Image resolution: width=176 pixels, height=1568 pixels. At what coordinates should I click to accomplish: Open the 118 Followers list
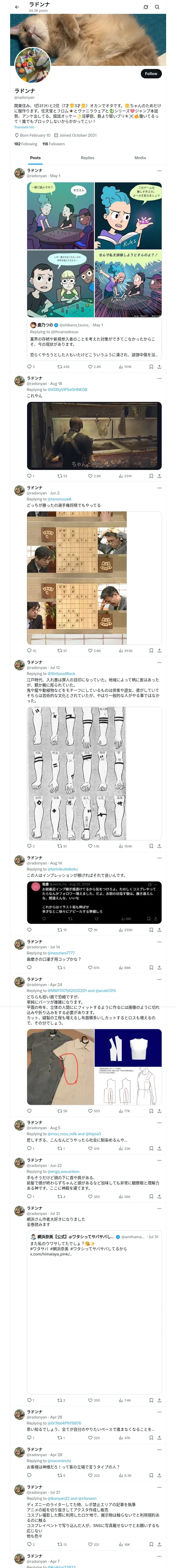(x=53, y=144)
